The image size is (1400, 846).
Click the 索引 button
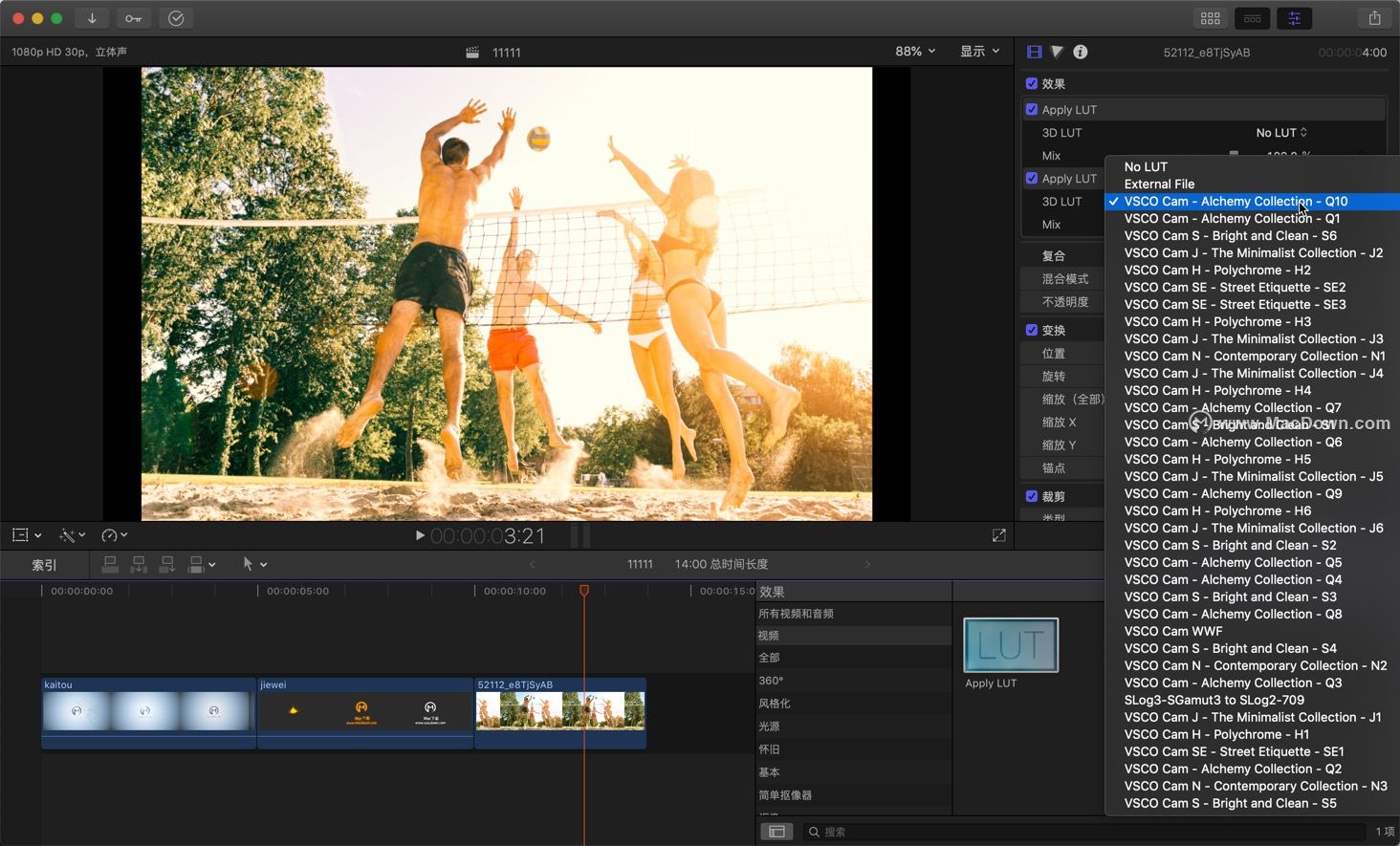coord(42,564)
